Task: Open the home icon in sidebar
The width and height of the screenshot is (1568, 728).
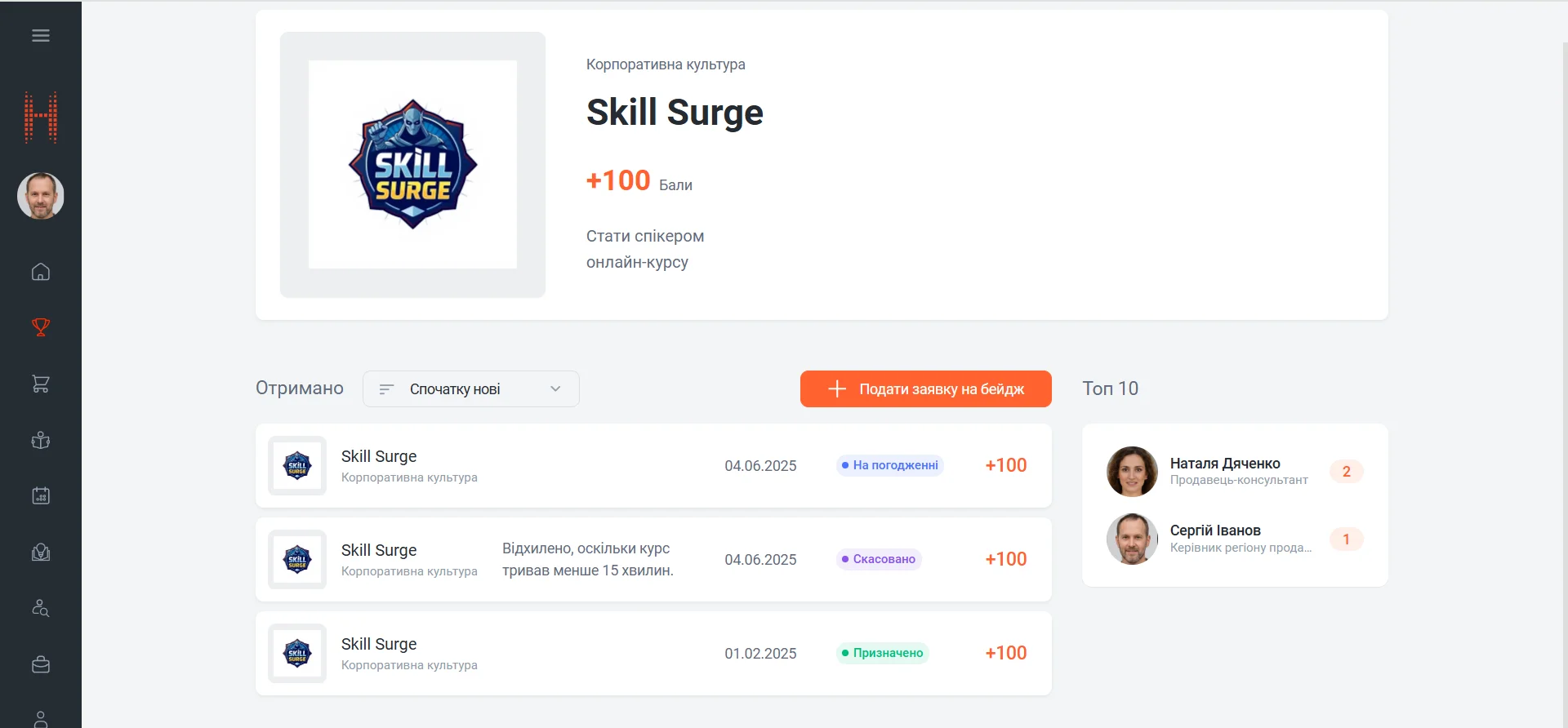Action: [41, 272]
